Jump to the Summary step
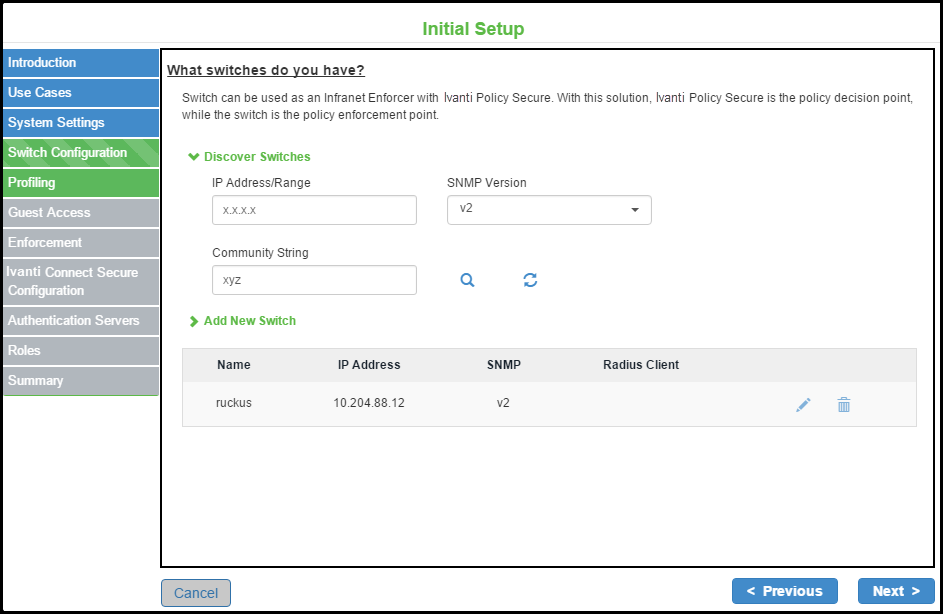Screen dimensions: 943x614 click(80, 381)
